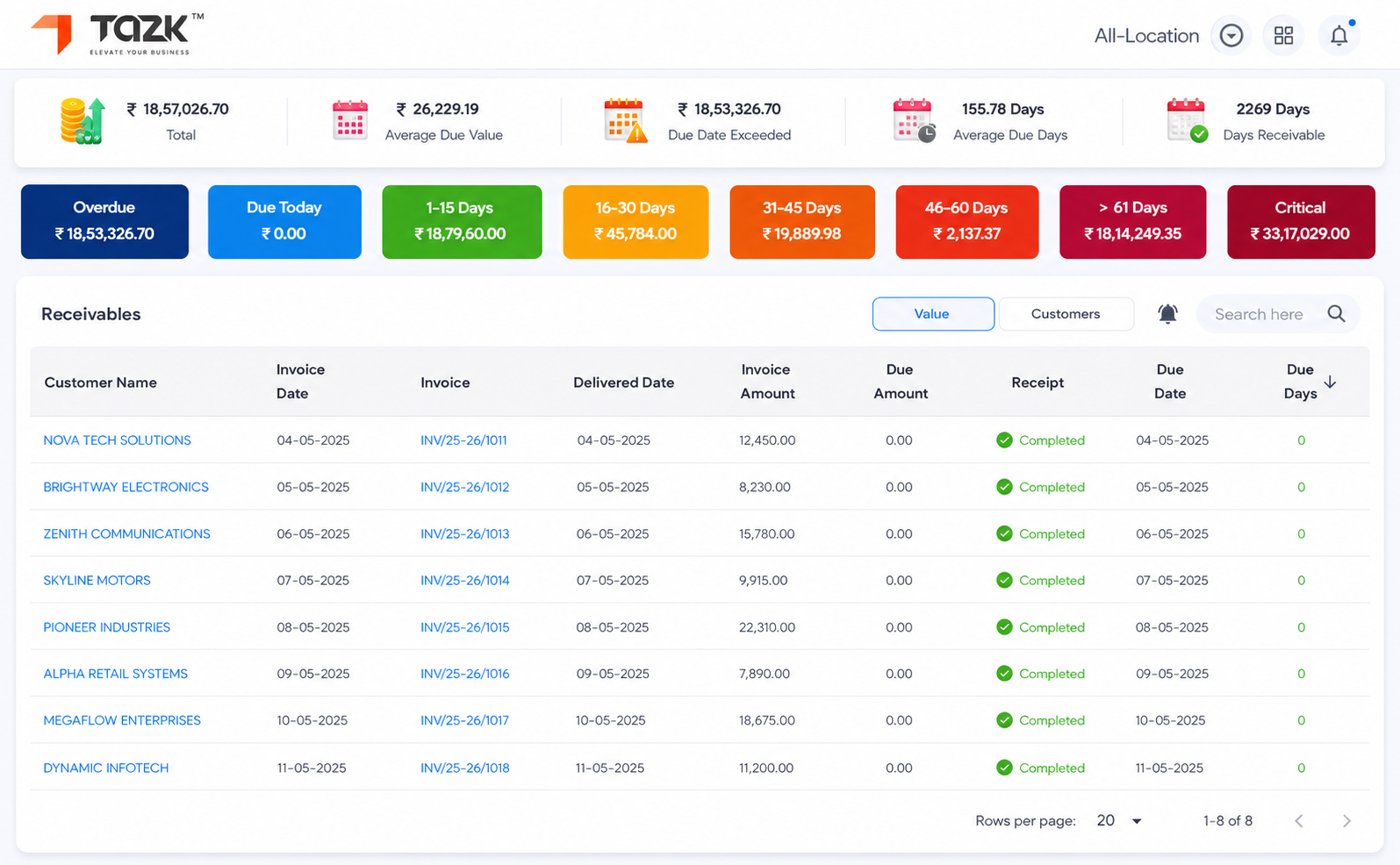Click the search magnifier icon
Viewport: 1400px width, 865px height.
1336,314
